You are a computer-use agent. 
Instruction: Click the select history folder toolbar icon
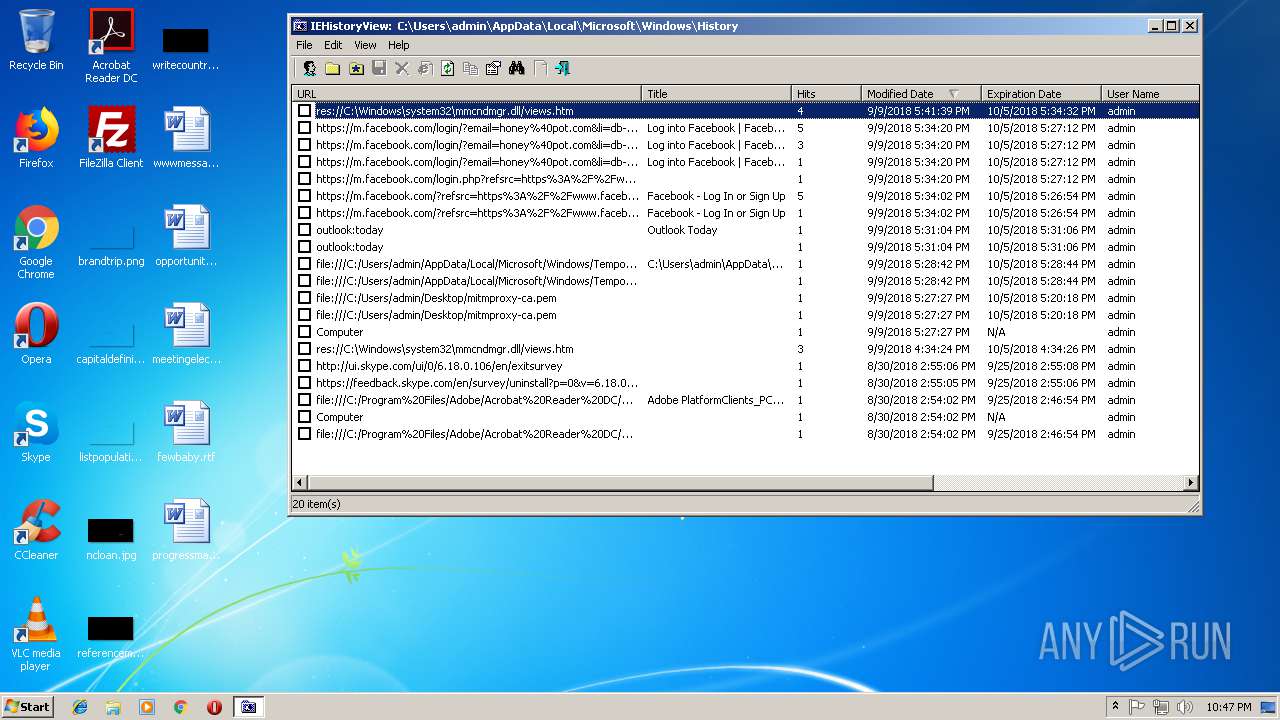point(332,68)
